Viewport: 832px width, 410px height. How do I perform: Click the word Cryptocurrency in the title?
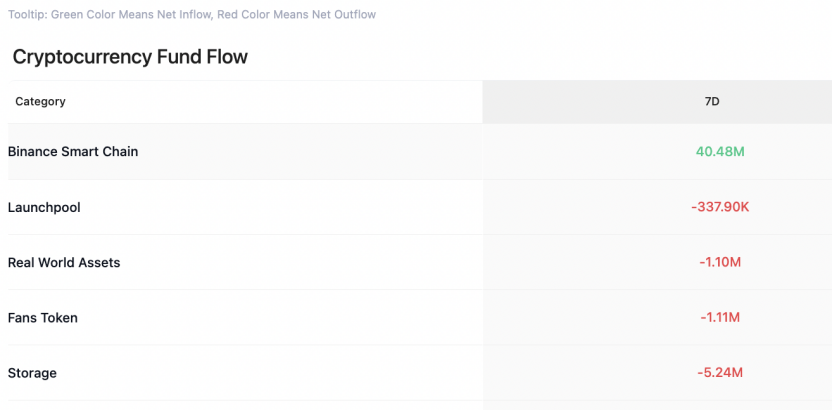tap(82, 57)
